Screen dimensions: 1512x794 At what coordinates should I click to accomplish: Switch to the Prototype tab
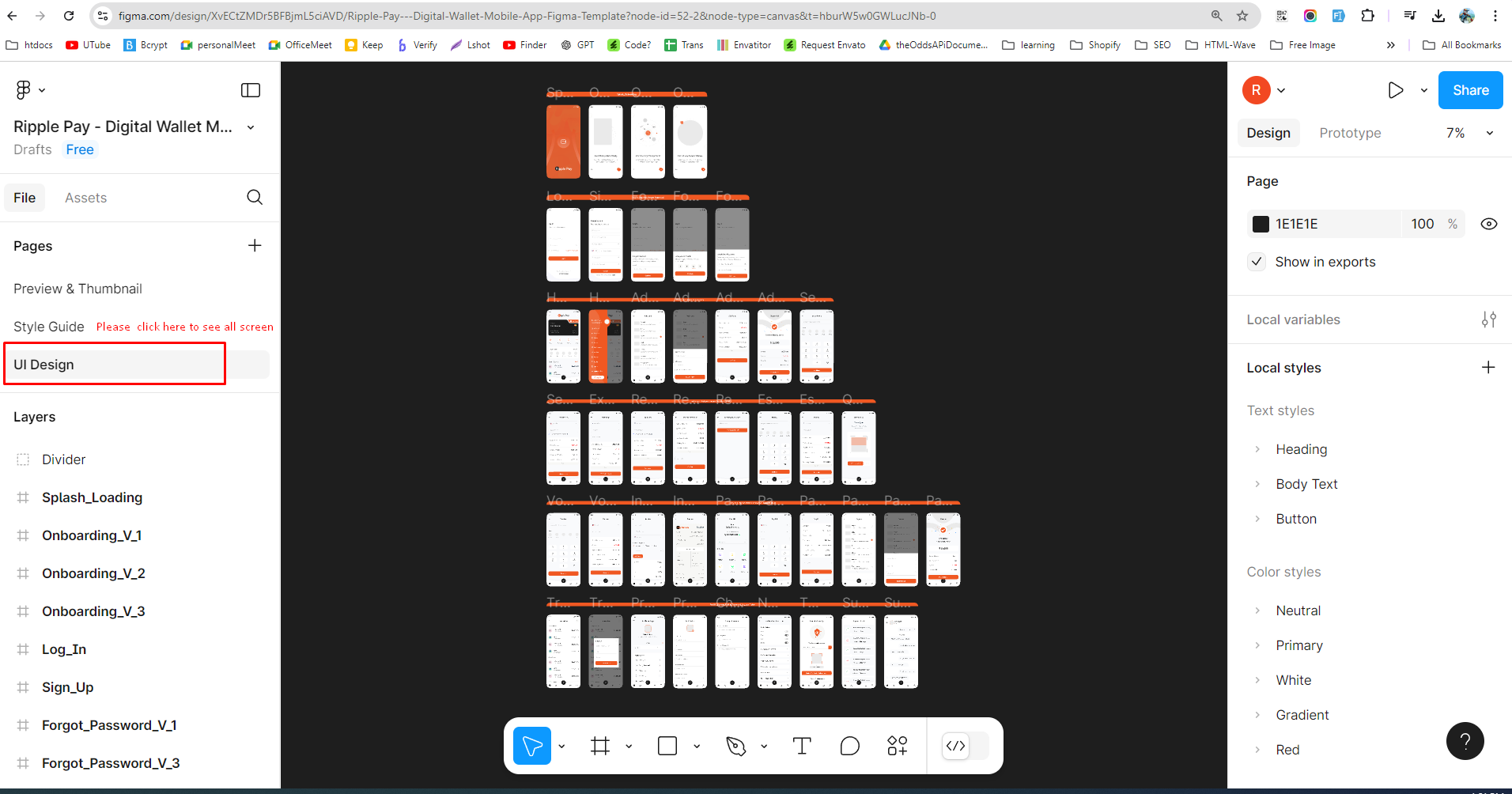(1350, 133)
